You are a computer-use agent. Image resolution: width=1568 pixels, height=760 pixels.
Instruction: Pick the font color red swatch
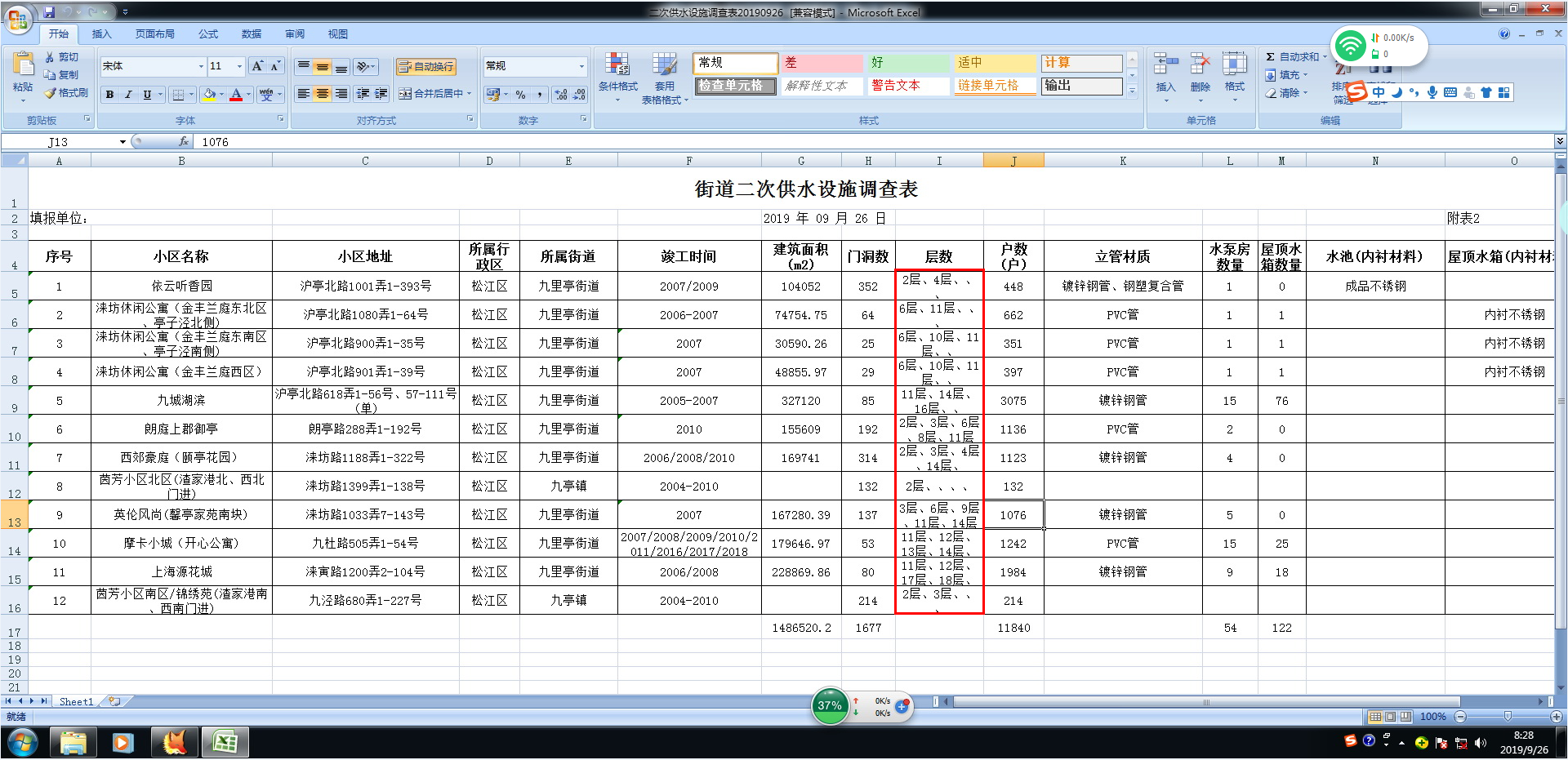[236, 95]
